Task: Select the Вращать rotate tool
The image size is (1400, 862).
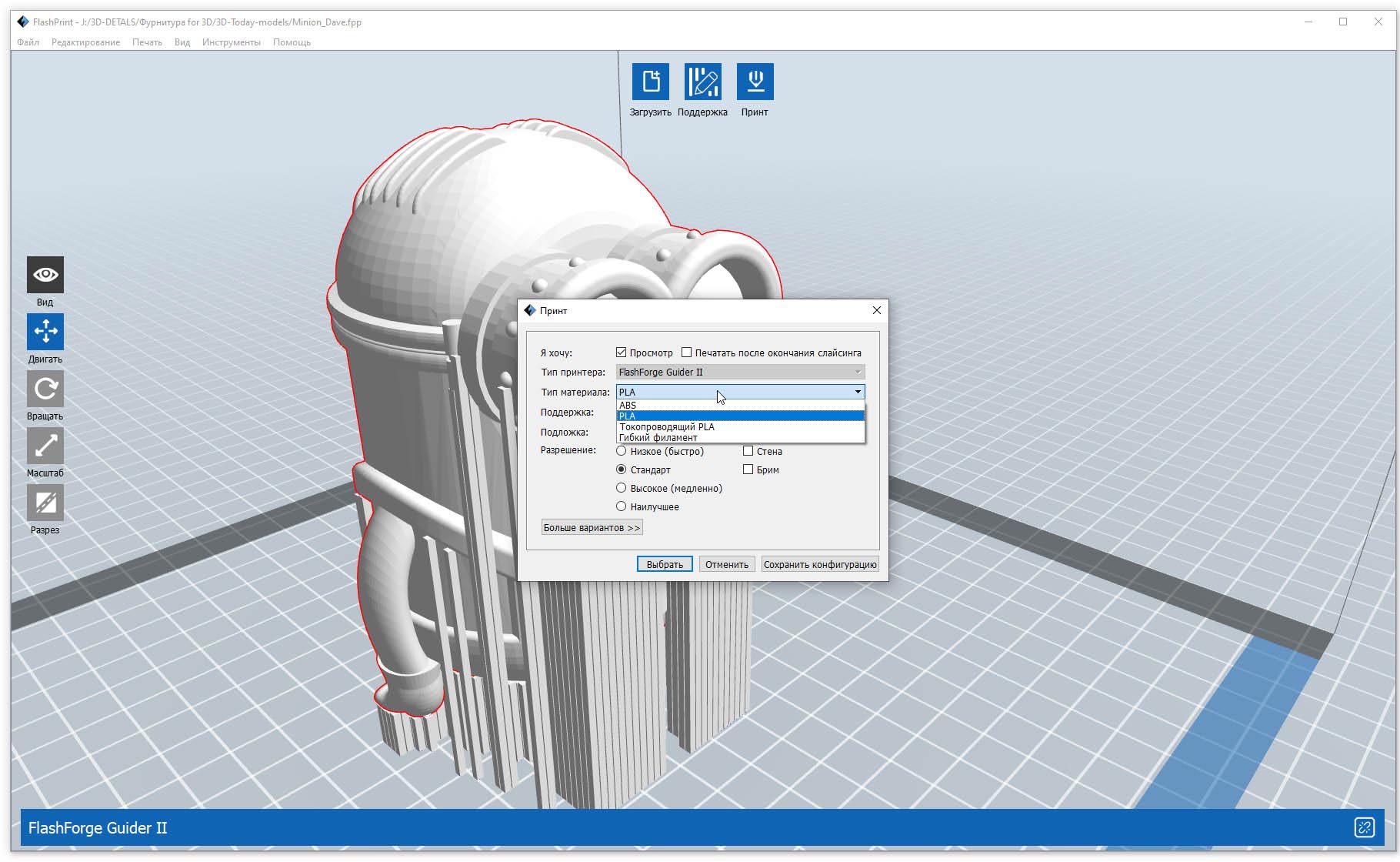Action: 45,389
